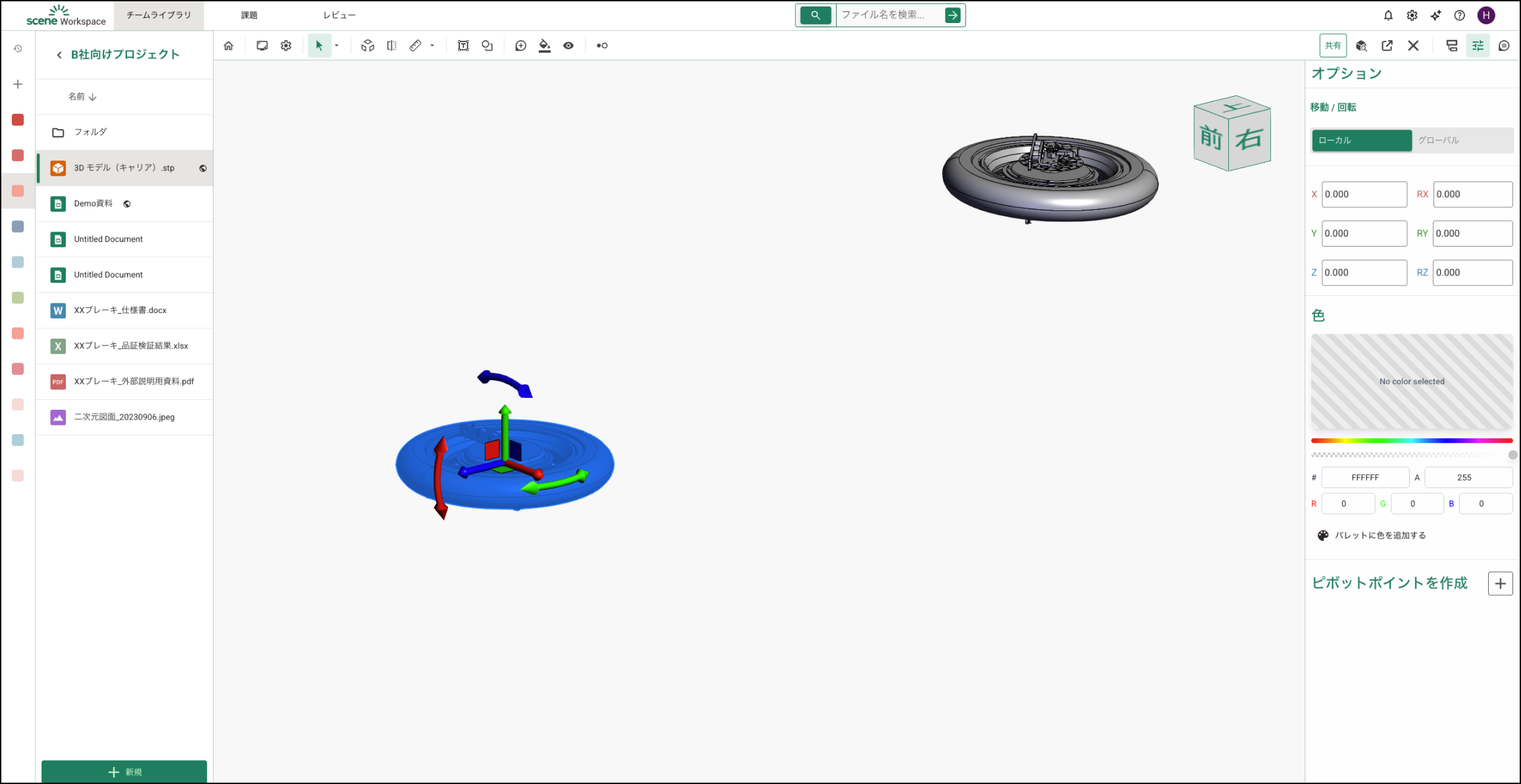Screen dimensions: 1521x784
Task: Click the rainbow hue color slider
Action: pyautogui.click(x=1411, y=441)
